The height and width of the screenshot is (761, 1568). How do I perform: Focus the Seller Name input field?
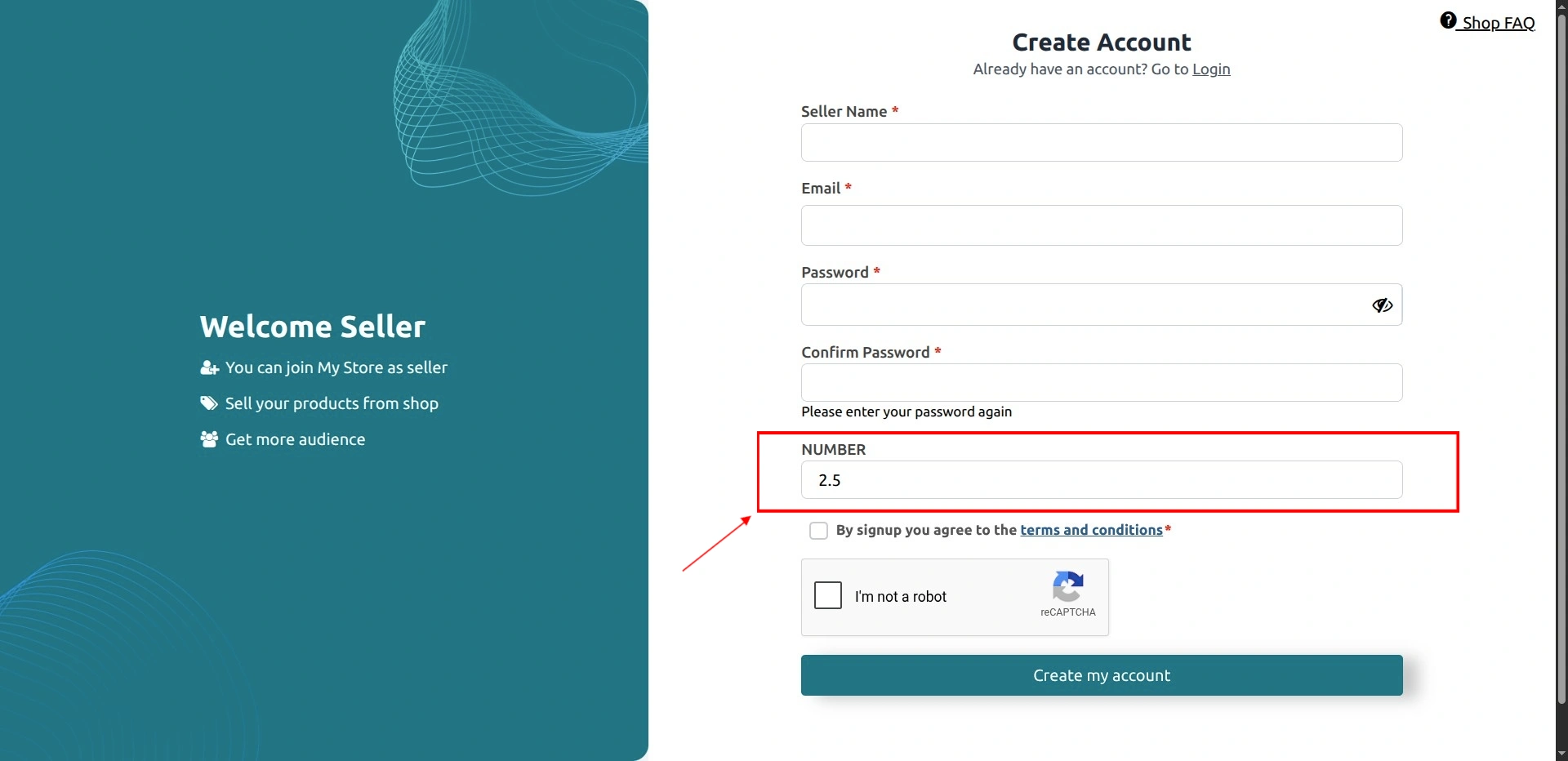point(1102,143)
